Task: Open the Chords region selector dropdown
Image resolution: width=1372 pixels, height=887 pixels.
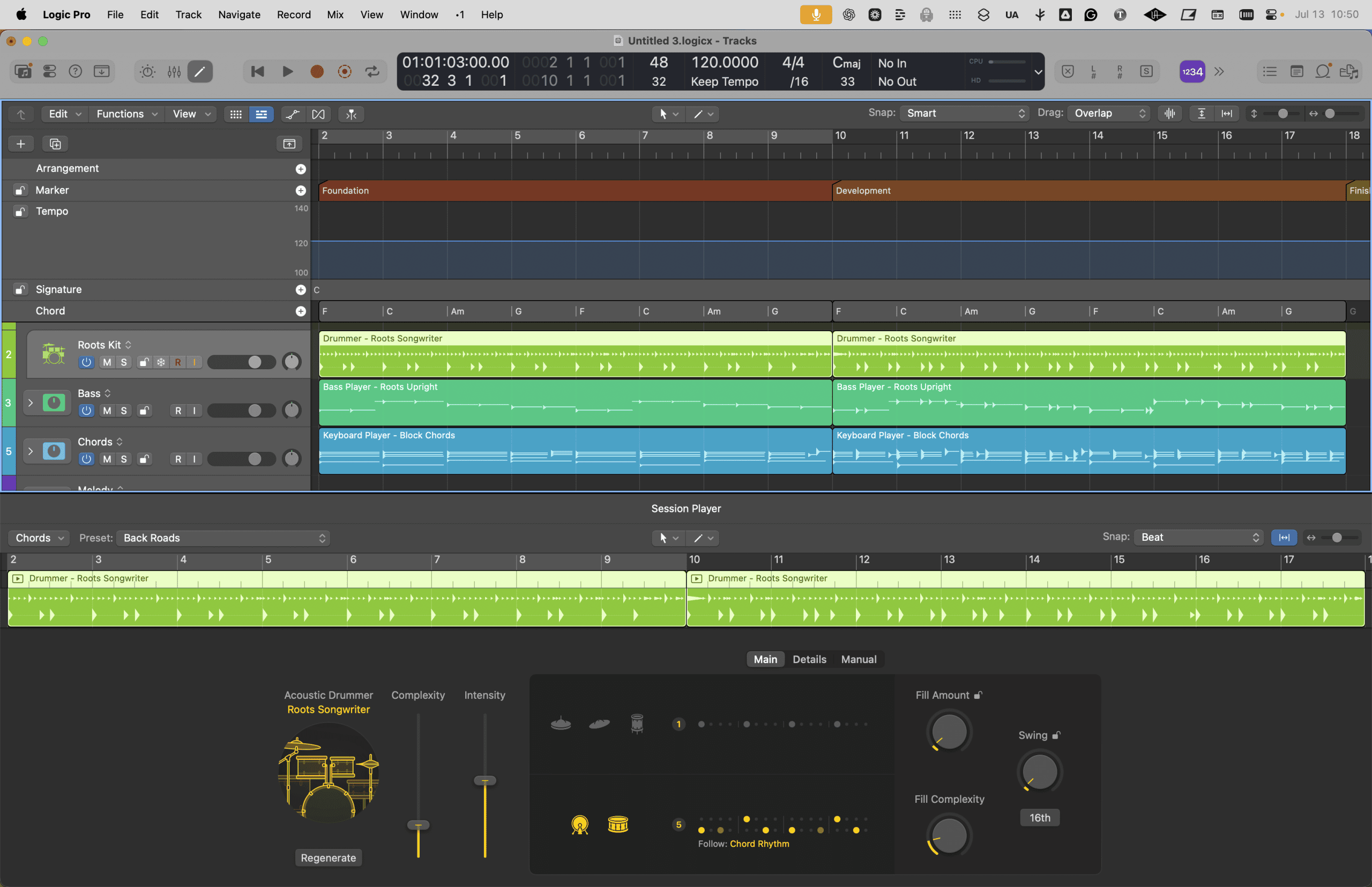Action: 39,538
